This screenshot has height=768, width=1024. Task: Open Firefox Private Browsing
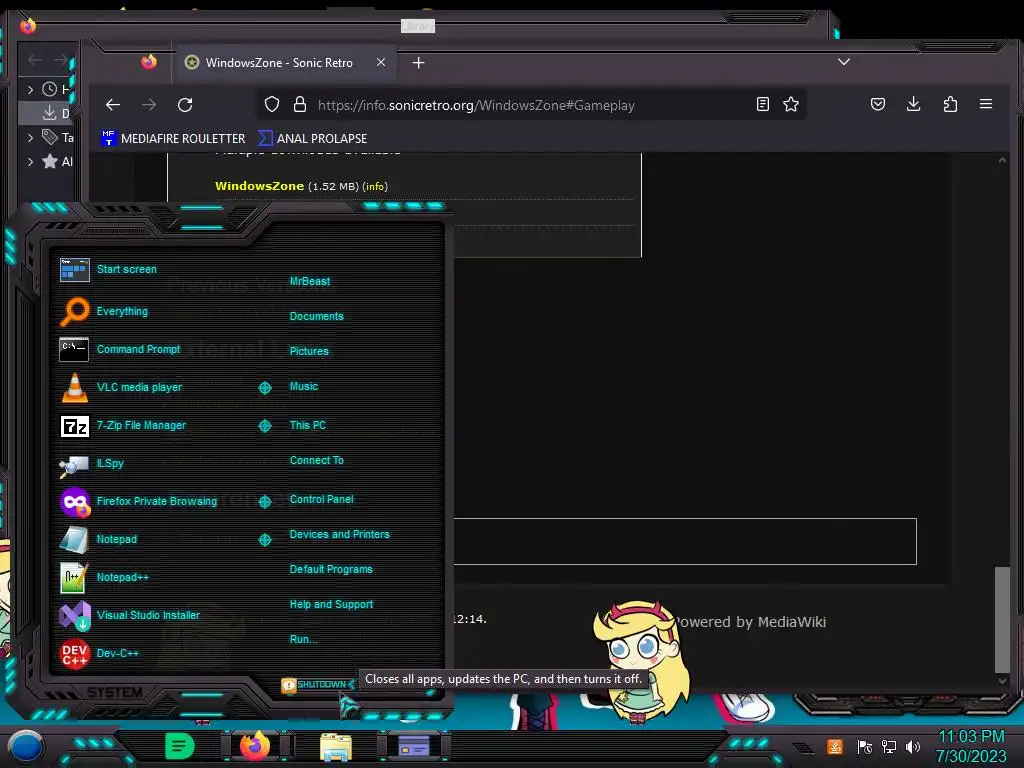point(157,501)
